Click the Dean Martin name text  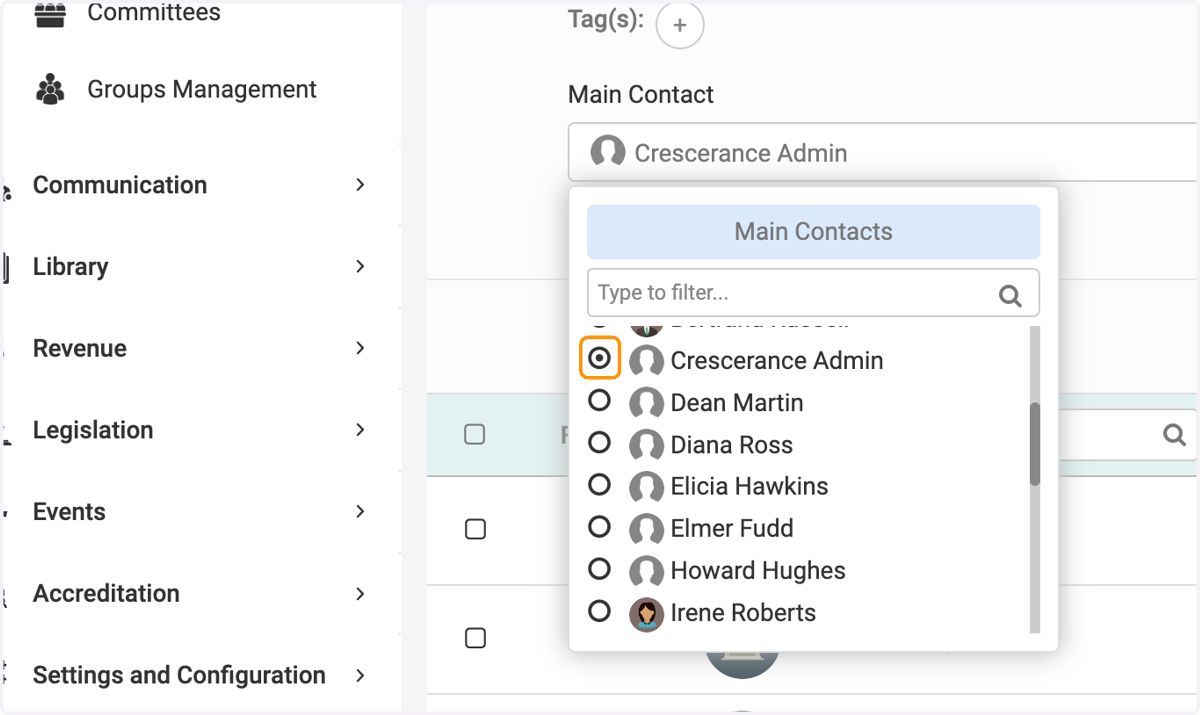click(737, 403)
